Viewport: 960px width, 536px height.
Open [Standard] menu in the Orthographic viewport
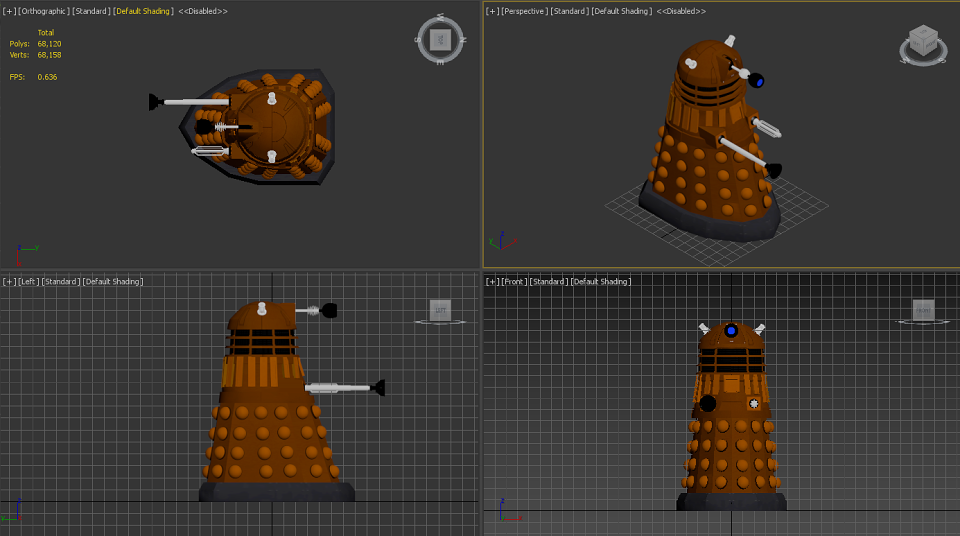coord(91,11)
